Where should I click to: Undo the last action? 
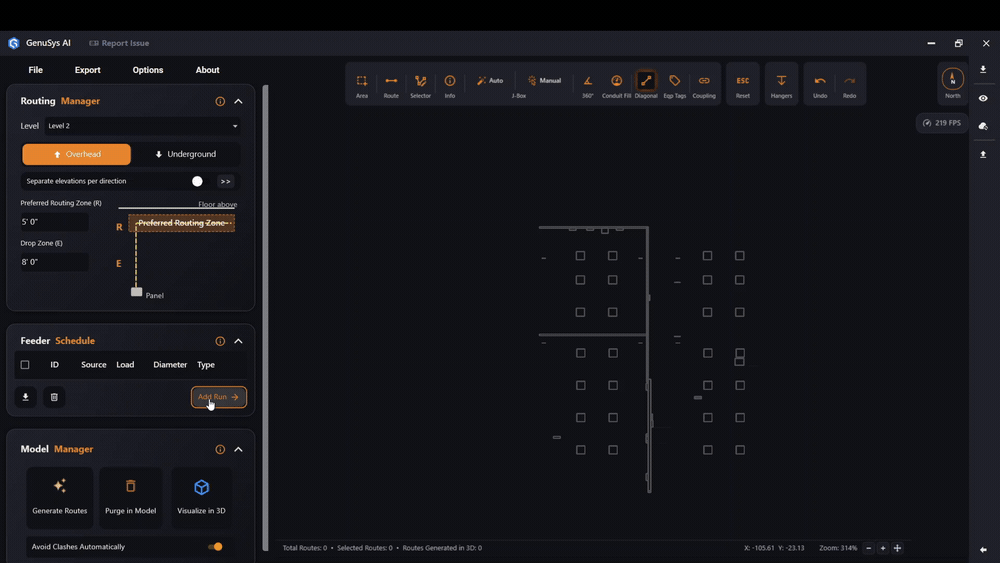point(820,85)
